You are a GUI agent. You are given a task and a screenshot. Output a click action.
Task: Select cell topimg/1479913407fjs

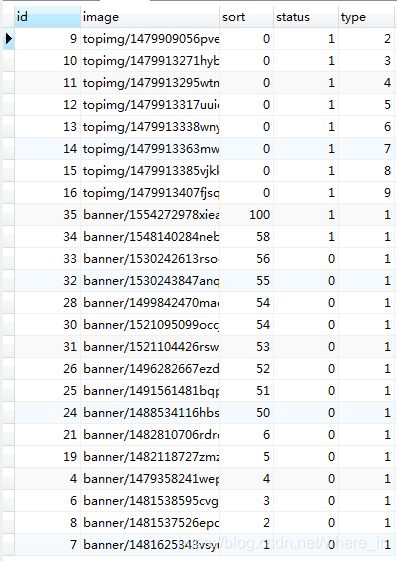150,193
